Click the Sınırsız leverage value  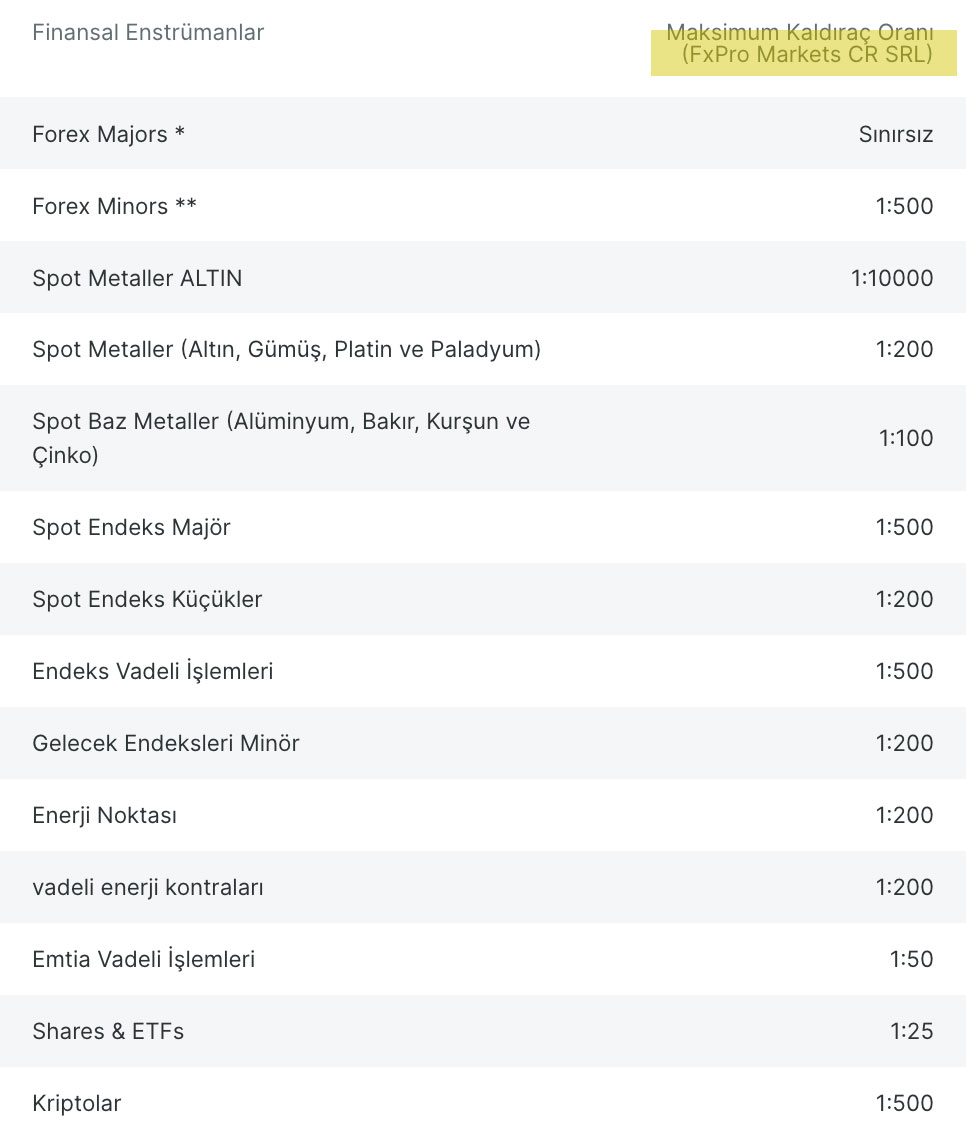tap(896, 134)
